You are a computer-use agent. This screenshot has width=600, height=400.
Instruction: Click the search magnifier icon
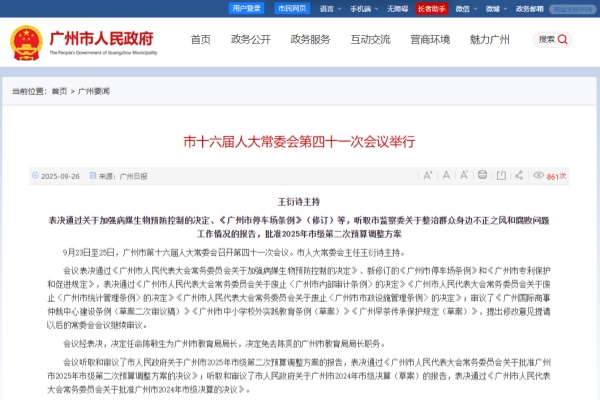coord(563,40)
